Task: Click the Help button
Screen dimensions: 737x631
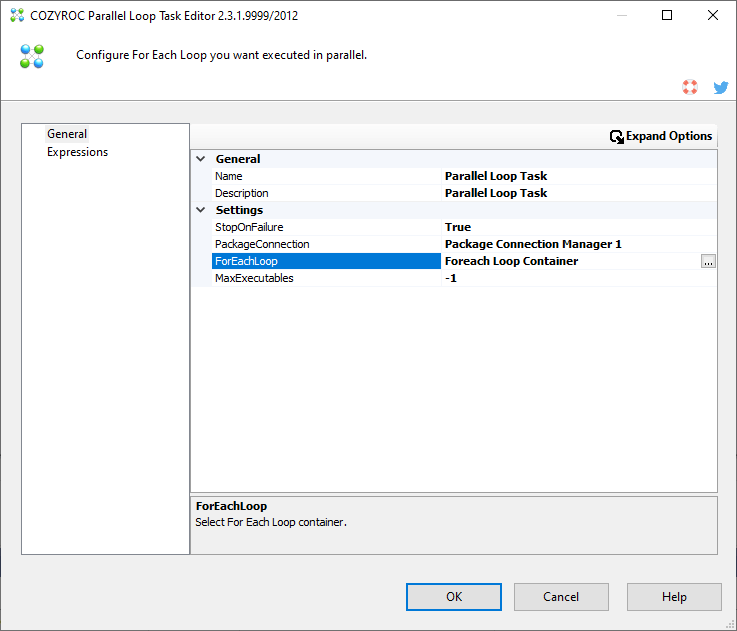Action: point(674,597)
